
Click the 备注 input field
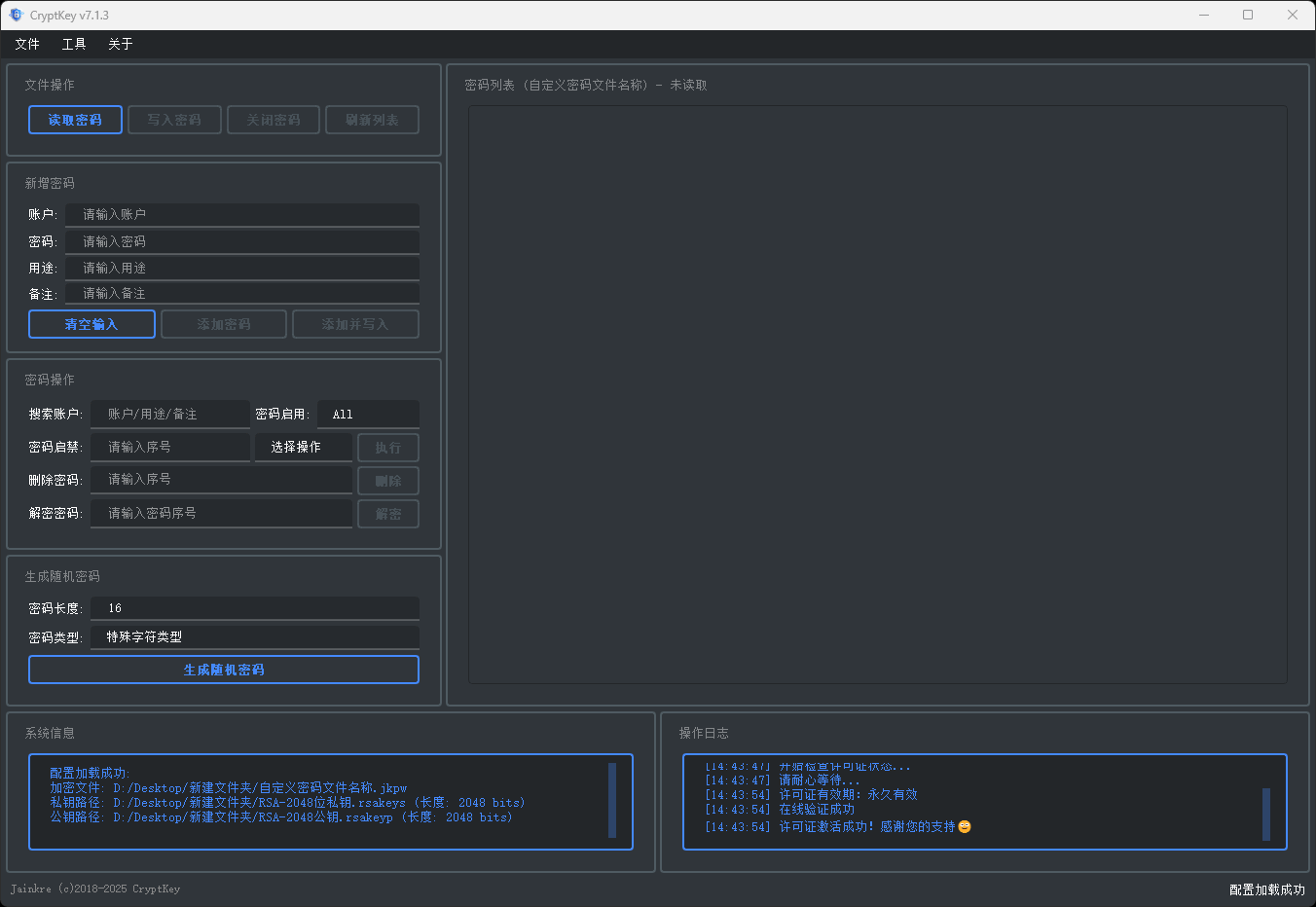pyautogui.click(x=241, y=293)
